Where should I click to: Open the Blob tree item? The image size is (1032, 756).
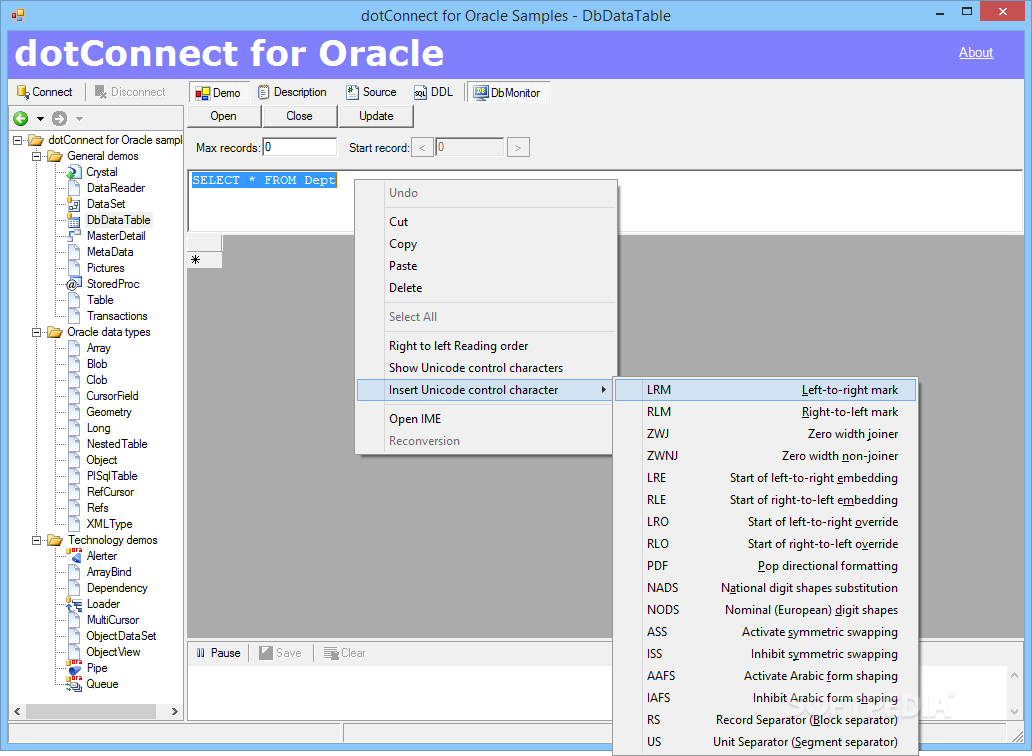coord(97,364)
